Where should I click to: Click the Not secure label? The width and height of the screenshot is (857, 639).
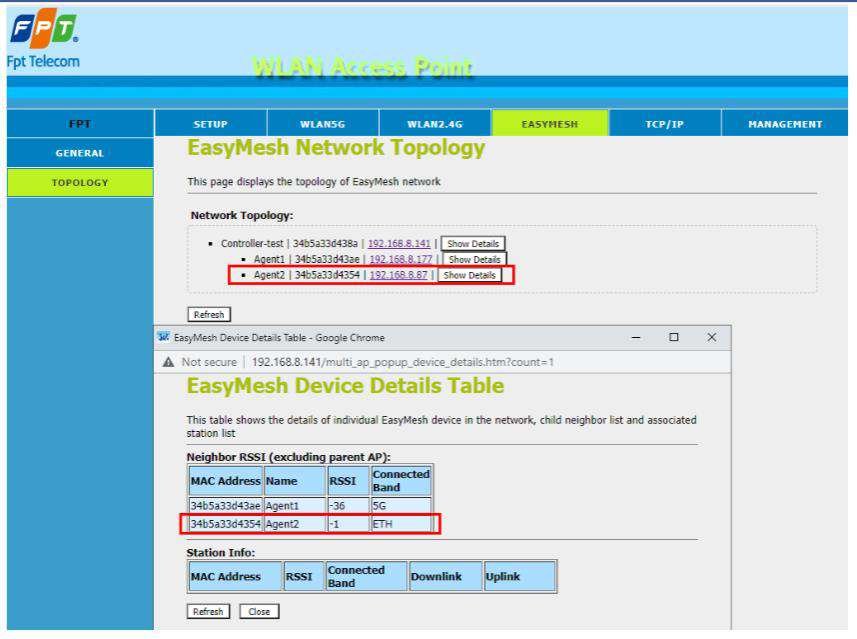click(x=209, y=362)
